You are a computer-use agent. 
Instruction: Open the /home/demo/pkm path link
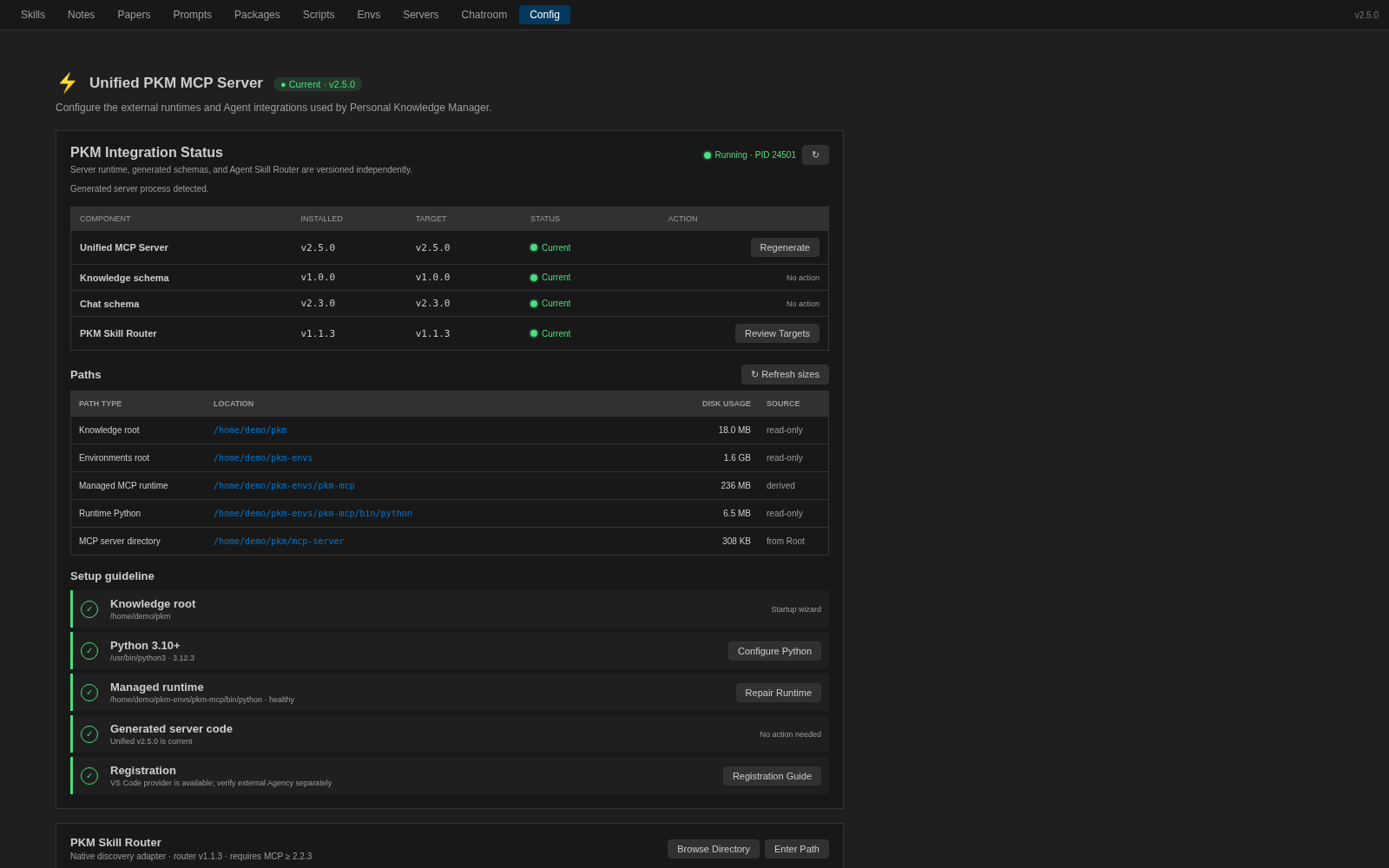(250, 431)
